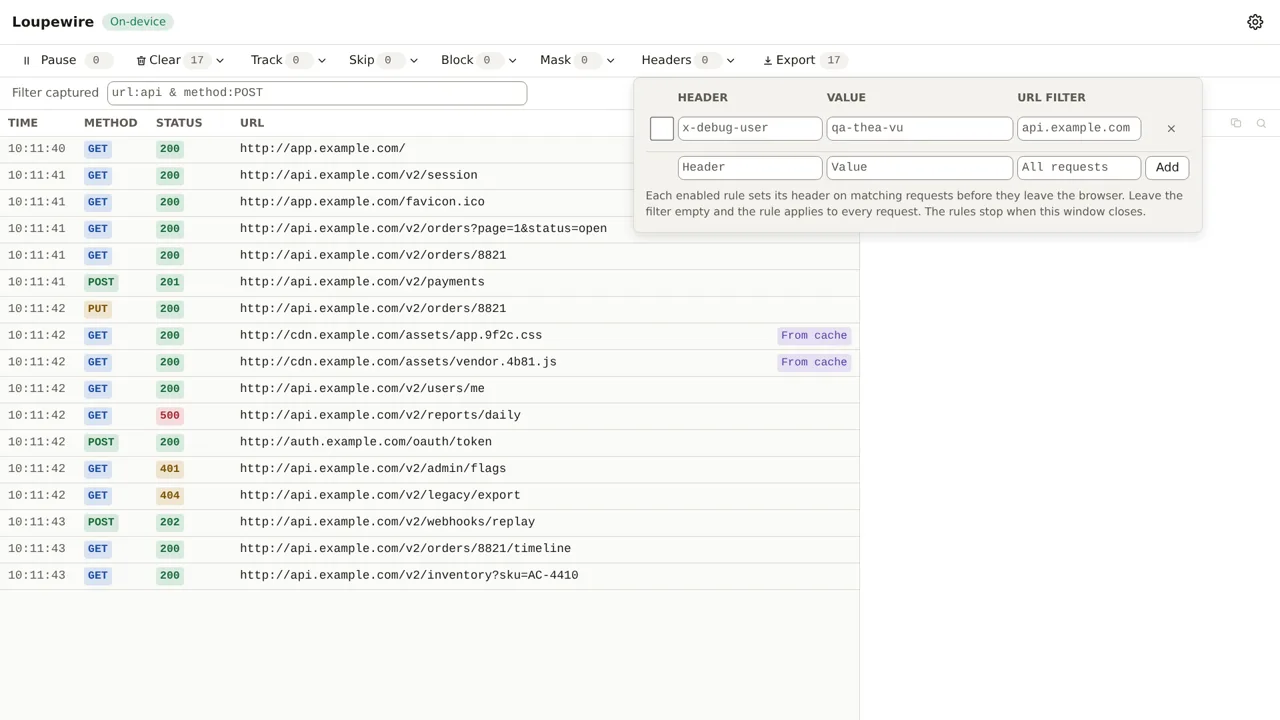Click the copy icon in the detail pane
This screenshot has width=1280, height=720.
coord(1236,123)
